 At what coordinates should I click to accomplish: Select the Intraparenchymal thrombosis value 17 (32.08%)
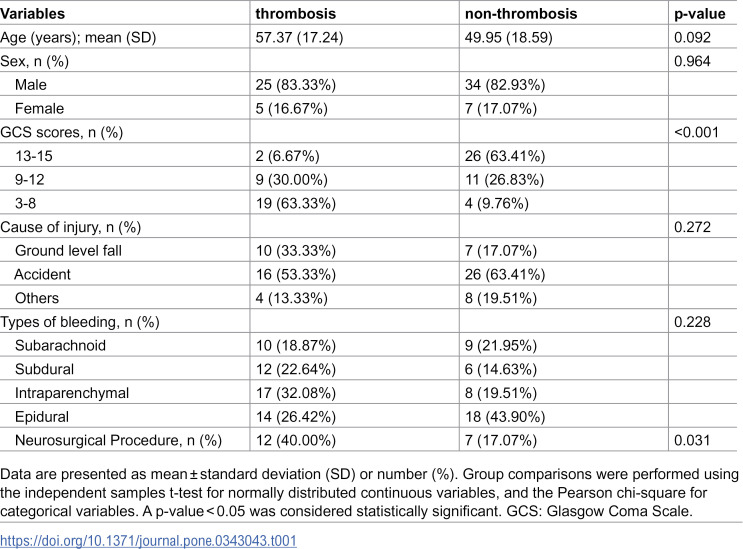(x=296, y=393)
